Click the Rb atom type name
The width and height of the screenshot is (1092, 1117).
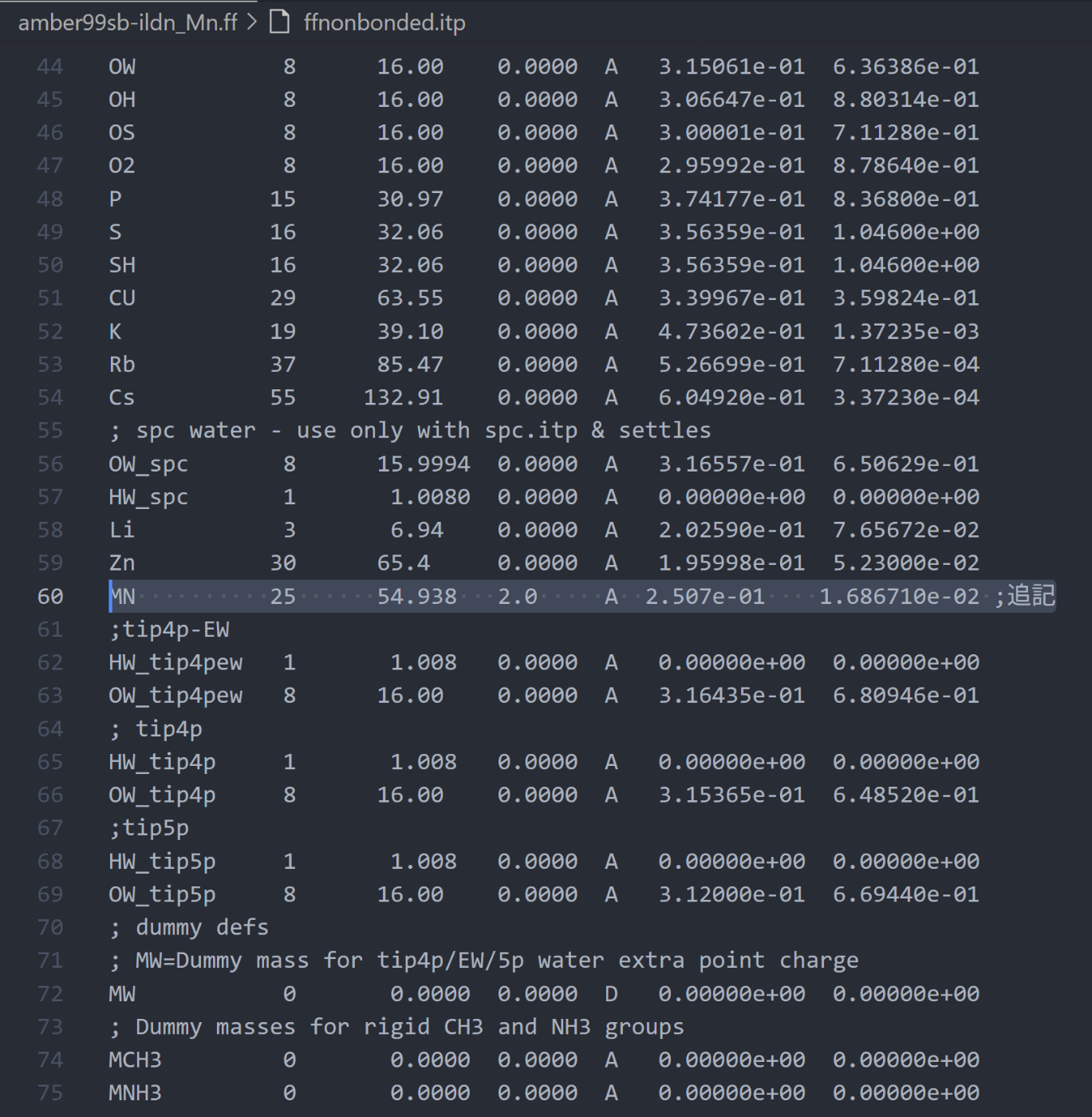pos(122,365)
